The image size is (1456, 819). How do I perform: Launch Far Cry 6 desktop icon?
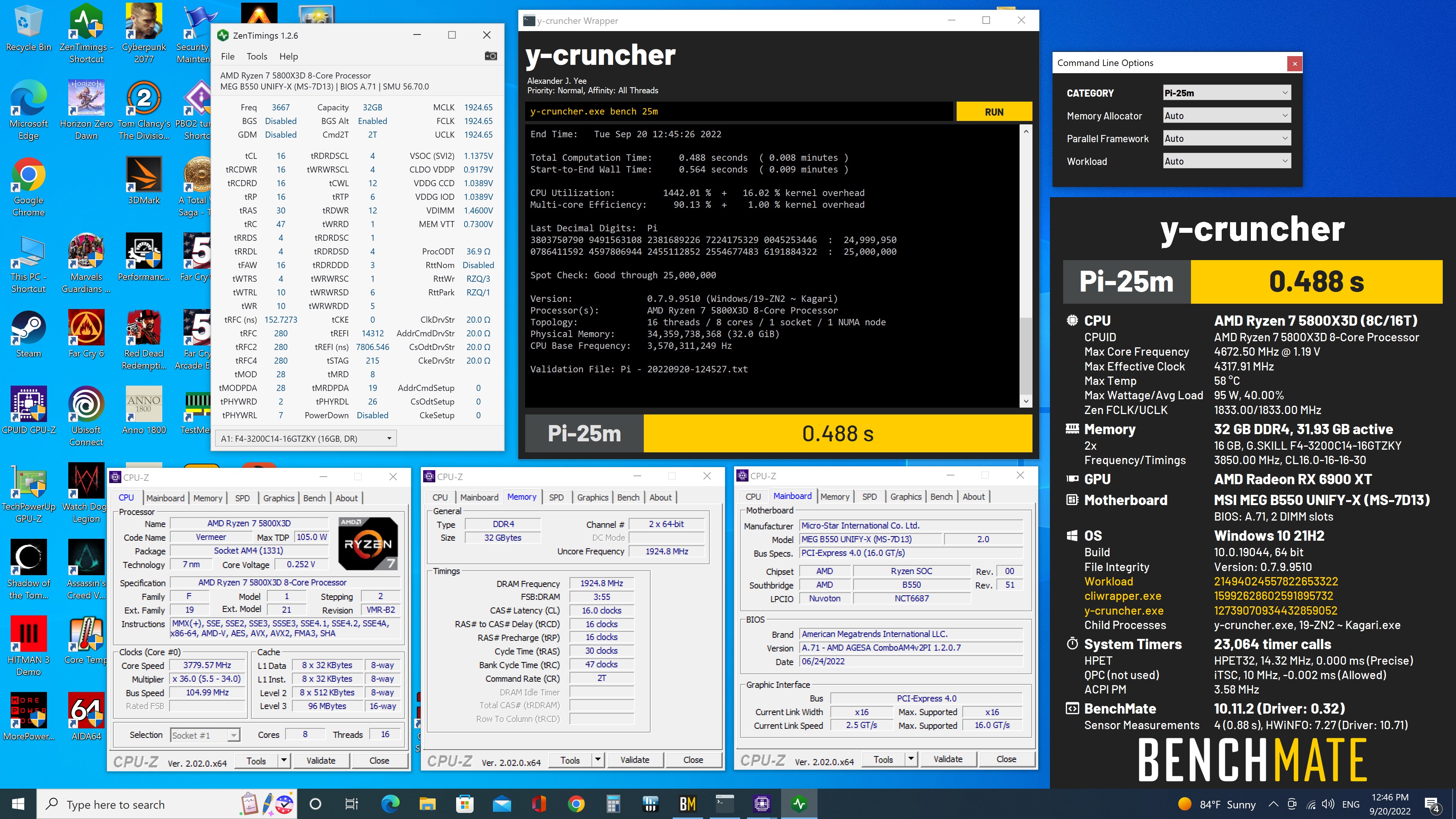pos(86,334)
